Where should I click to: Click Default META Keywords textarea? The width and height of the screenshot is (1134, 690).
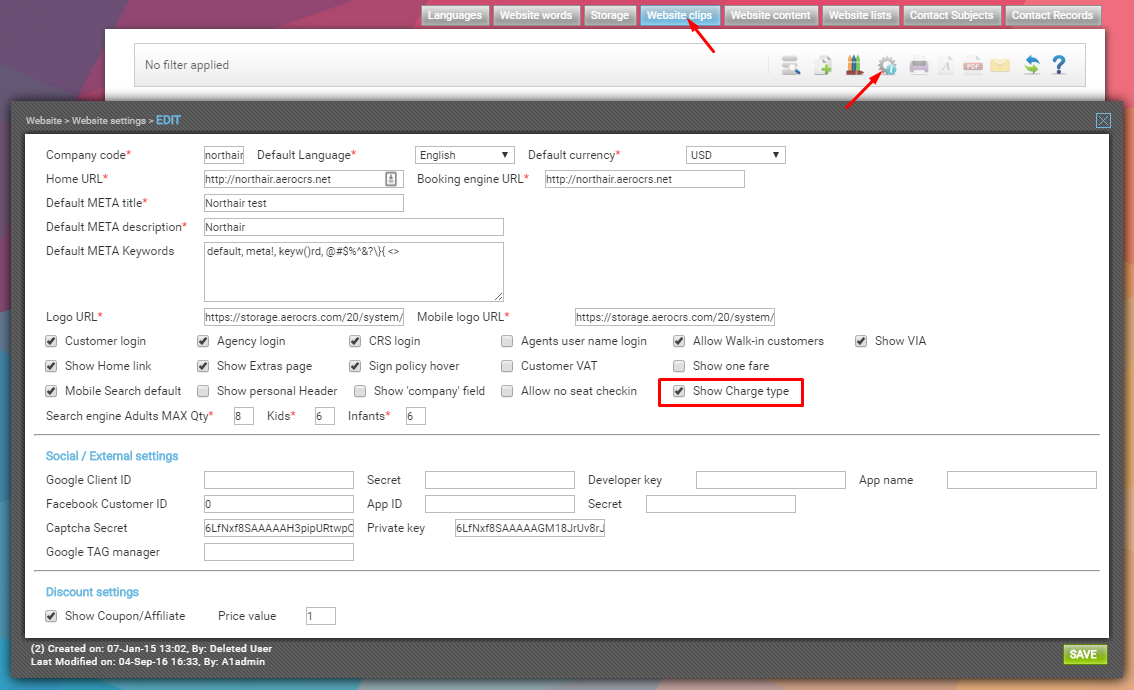click(354, 272)
